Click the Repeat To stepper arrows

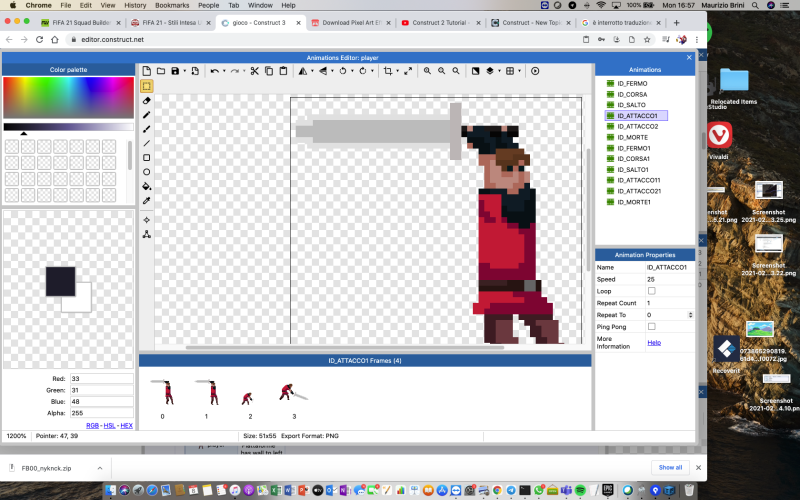(x=690, y=315)
